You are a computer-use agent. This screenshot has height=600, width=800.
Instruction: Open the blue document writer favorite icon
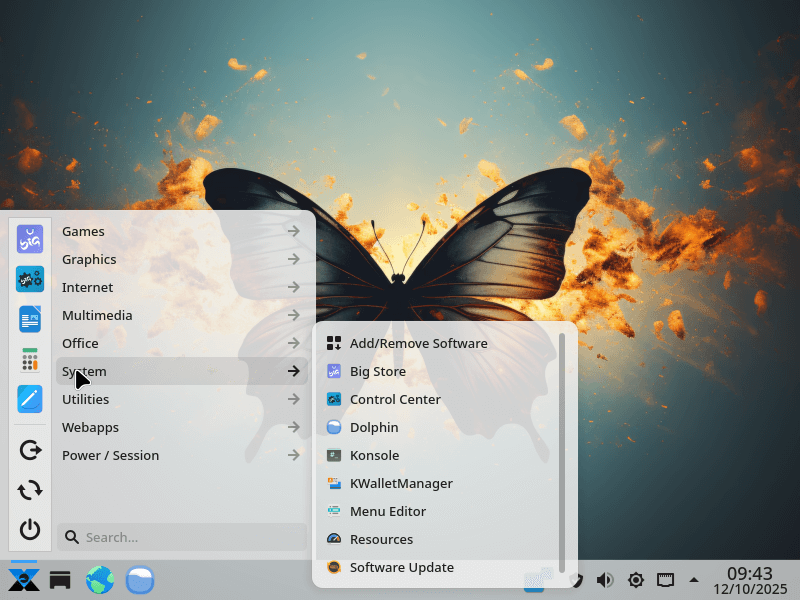pos(30,319)
